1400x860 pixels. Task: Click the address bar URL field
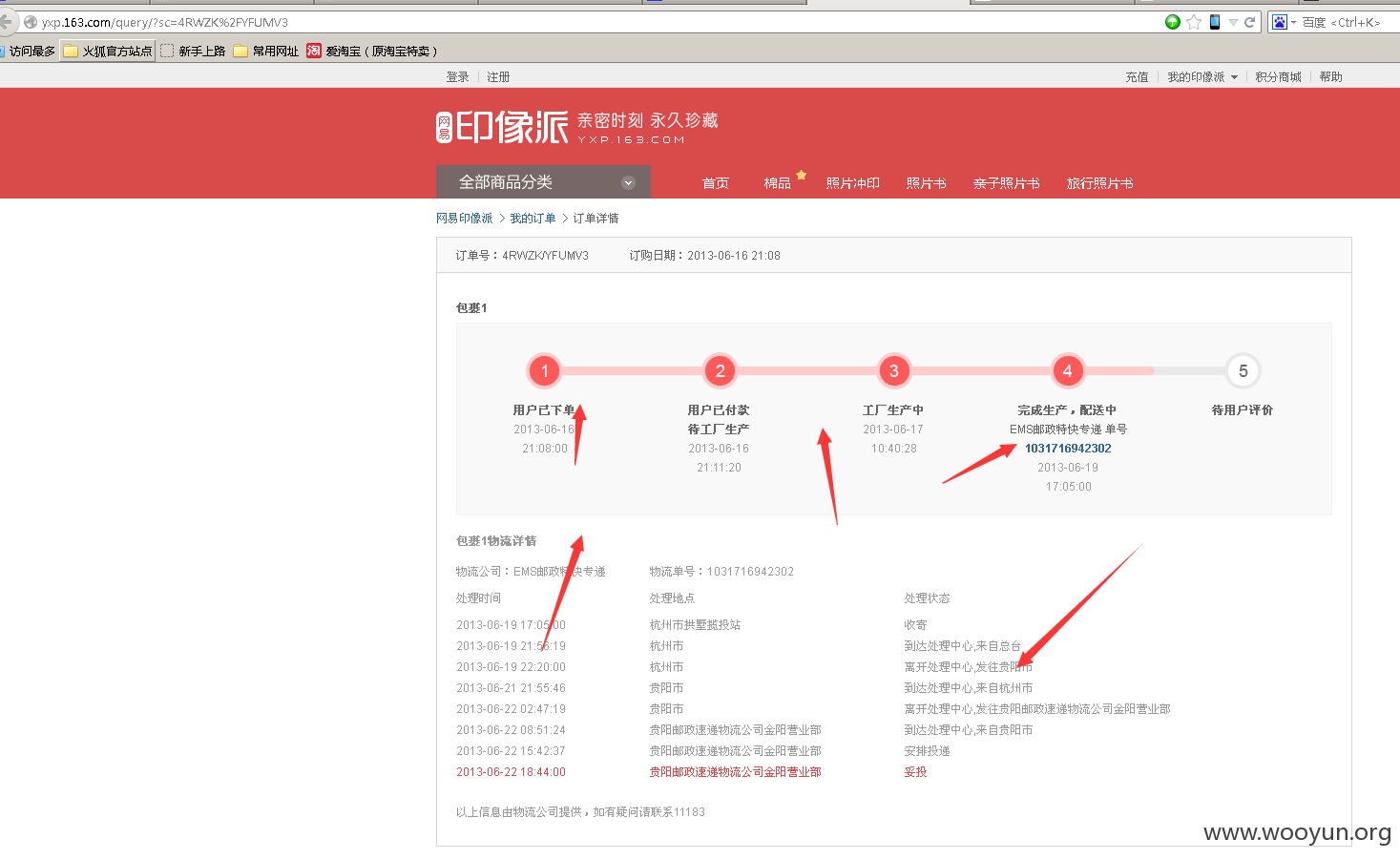click(x=592, y=22)
